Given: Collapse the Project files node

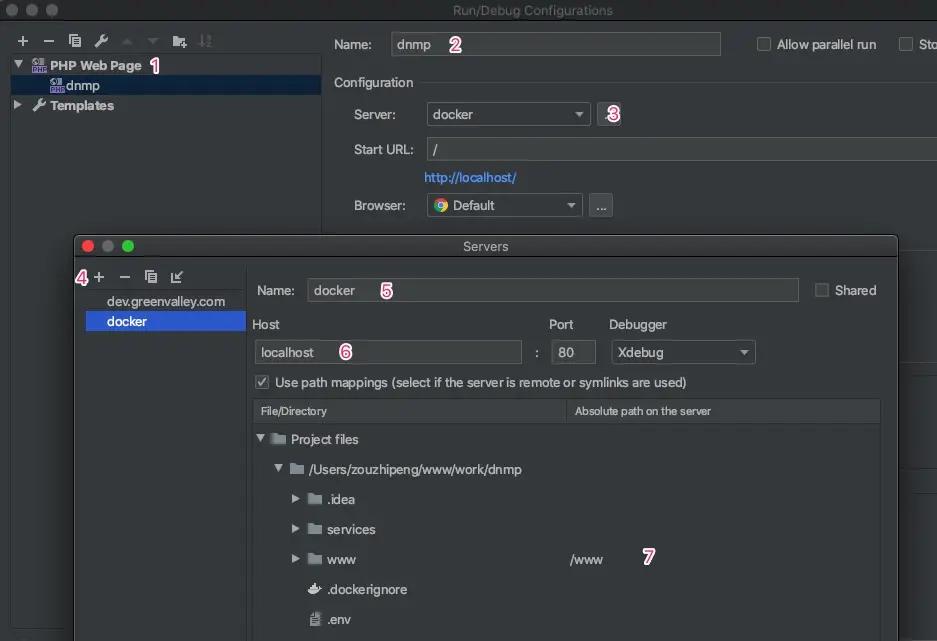Looking at the screenshot, I should pyautogui.click(x=261, y=438).
